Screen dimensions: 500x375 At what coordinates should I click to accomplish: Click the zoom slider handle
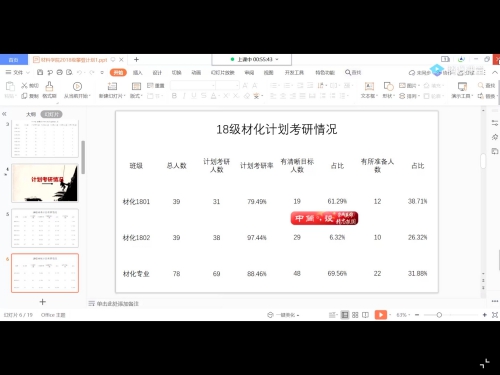click(439, 315)
